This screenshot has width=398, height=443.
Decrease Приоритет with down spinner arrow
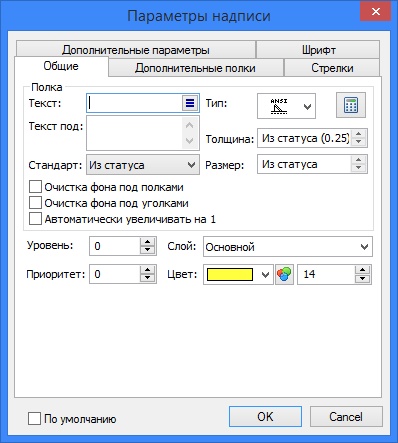pyautogui.click(x=148, y=278)
